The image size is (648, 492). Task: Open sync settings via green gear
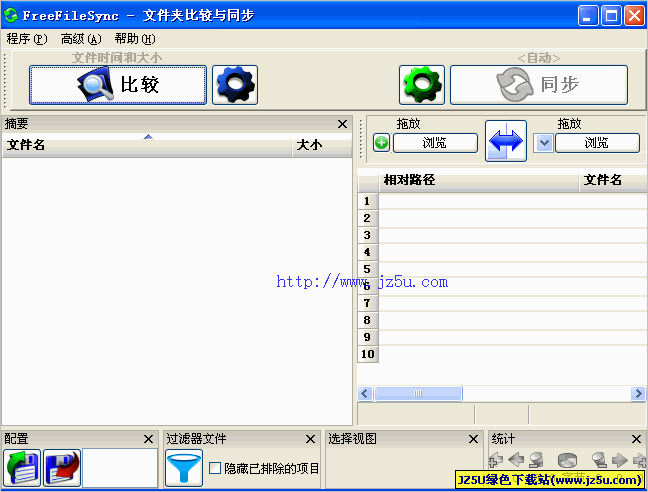(x=422, y=85)
